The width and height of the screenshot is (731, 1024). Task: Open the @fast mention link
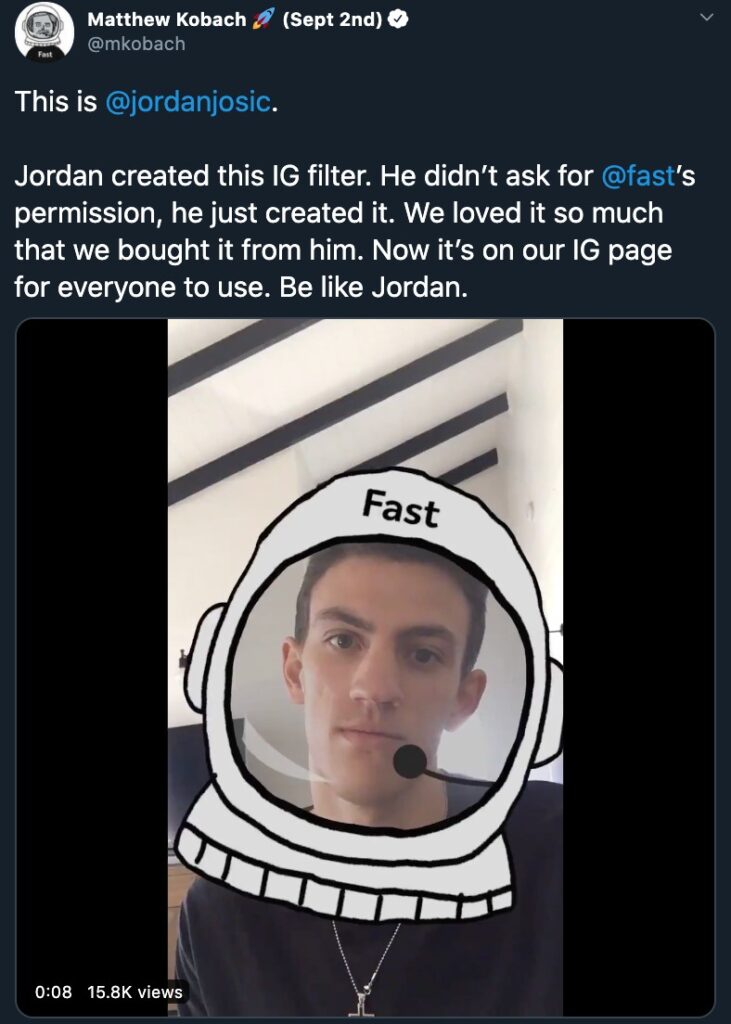(638, 176)
